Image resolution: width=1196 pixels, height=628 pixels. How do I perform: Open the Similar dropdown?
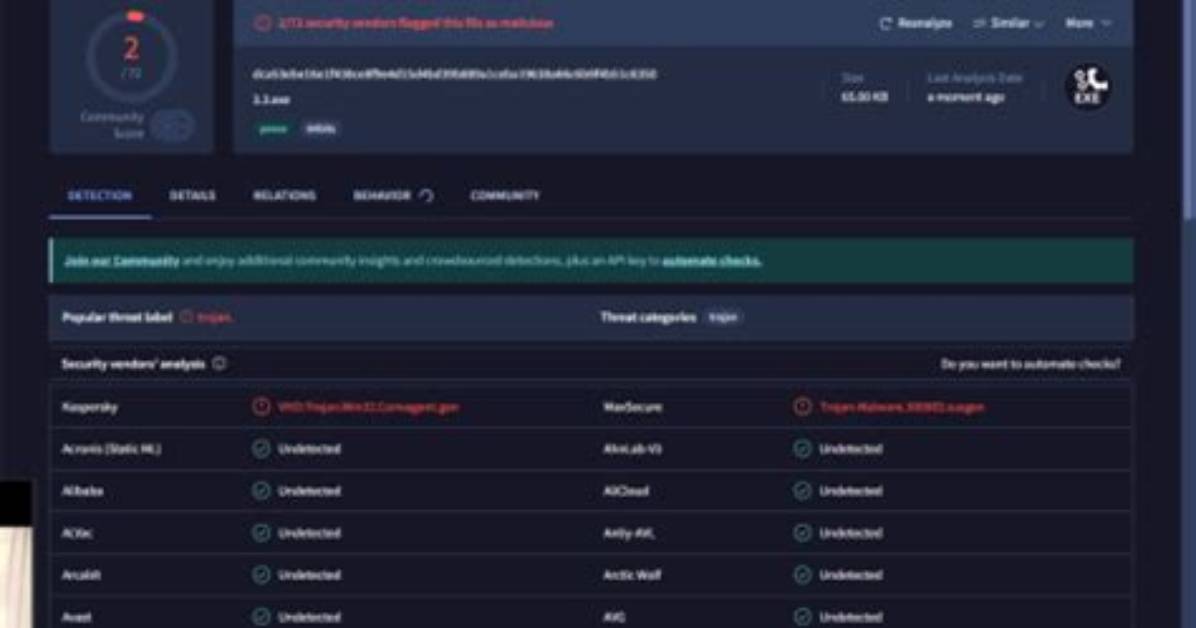tap(1008, 24)
